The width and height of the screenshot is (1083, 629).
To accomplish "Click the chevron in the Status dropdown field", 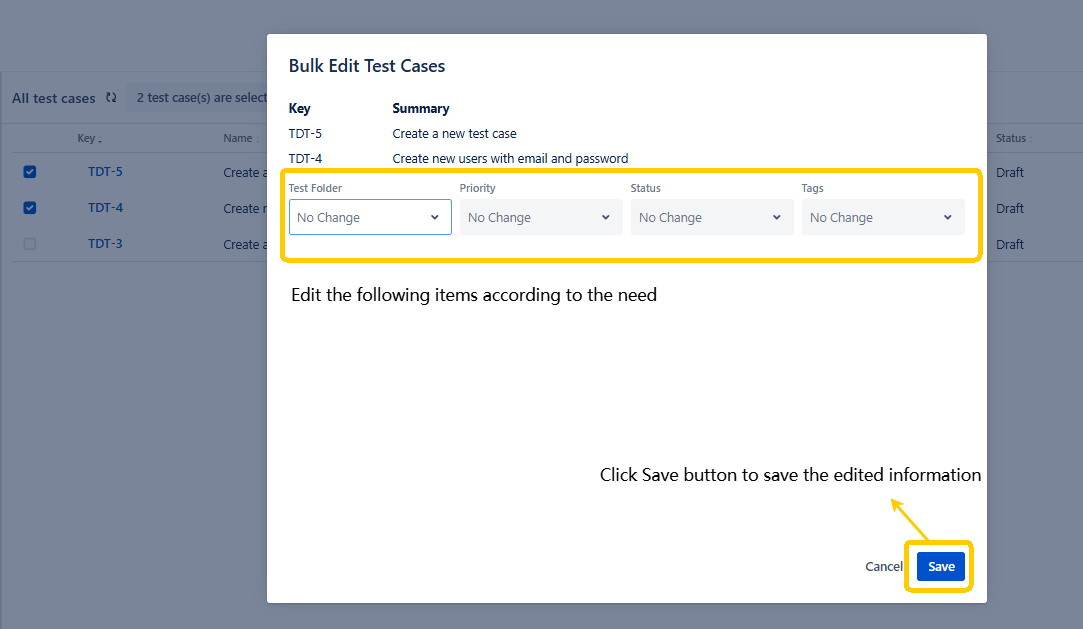I will [x=776, y=217].
